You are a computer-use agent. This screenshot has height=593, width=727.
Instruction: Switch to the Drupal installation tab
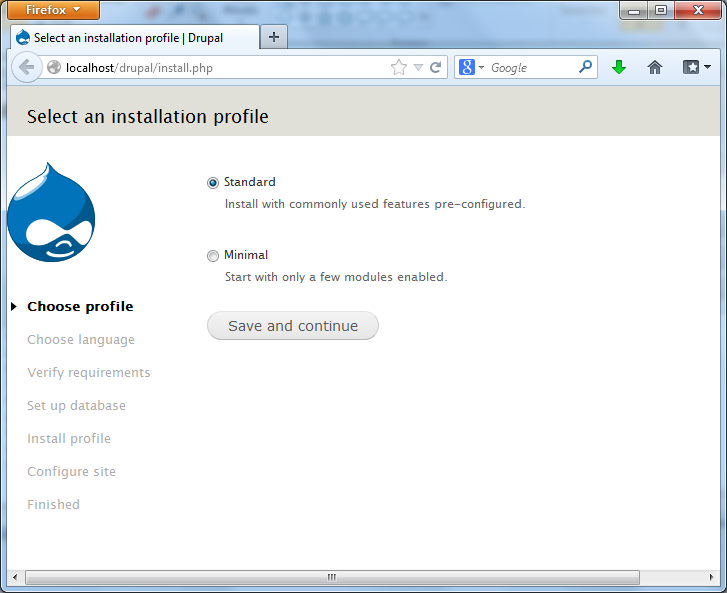click(x=134, y=38)
